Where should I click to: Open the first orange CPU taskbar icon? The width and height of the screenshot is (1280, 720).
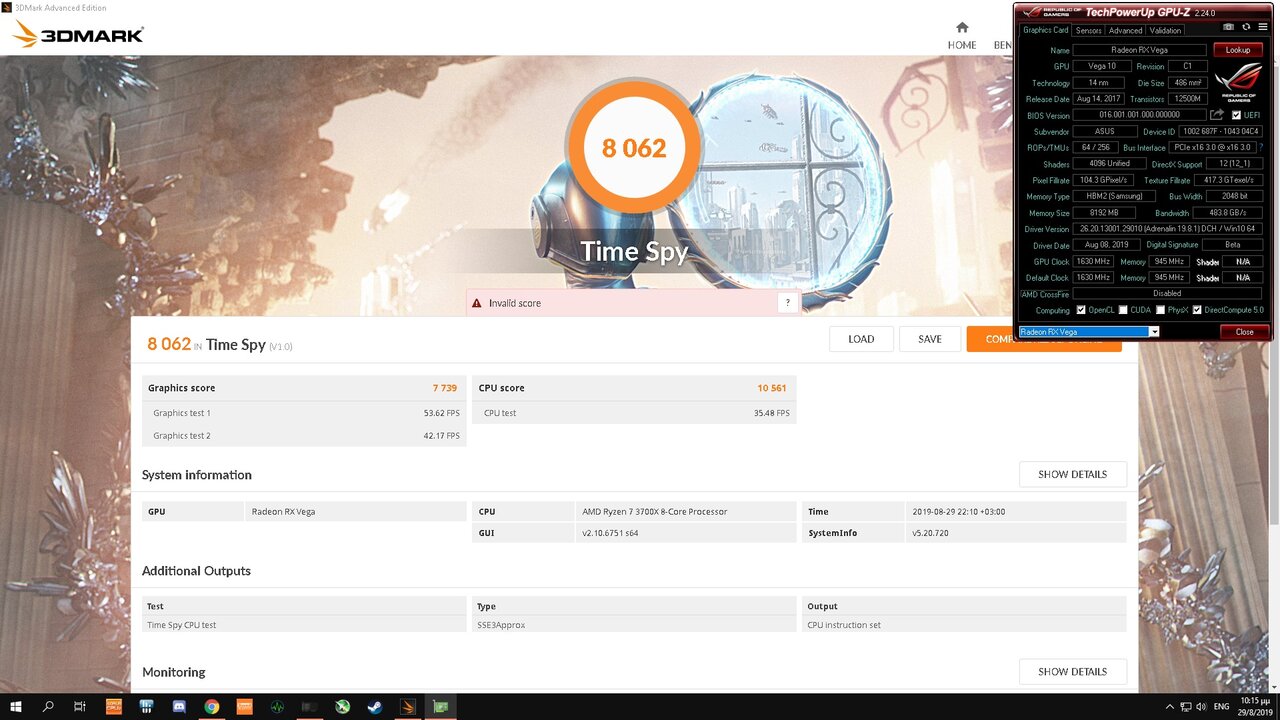coord(113,706)
